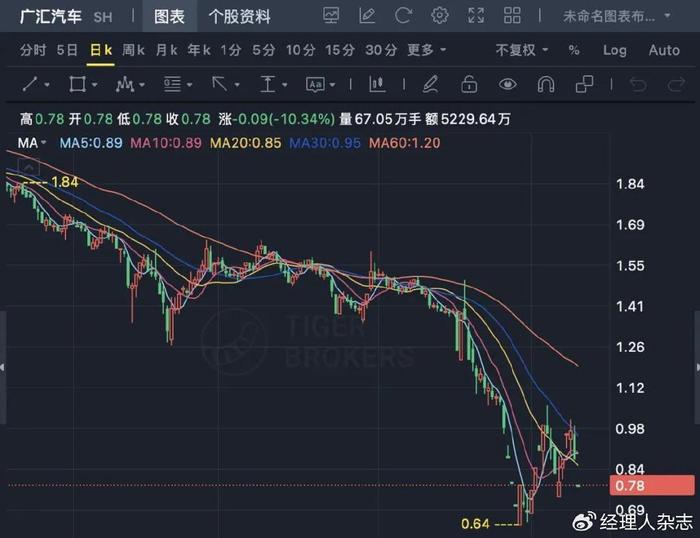Switch to 15分 interval

coord(340,50)
